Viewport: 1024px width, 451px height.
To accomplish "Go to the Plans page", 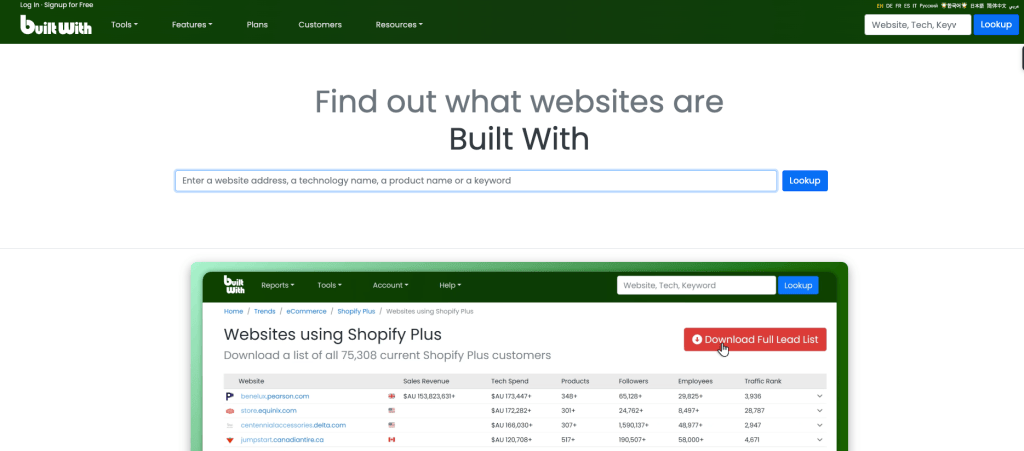I will [257, 25].
